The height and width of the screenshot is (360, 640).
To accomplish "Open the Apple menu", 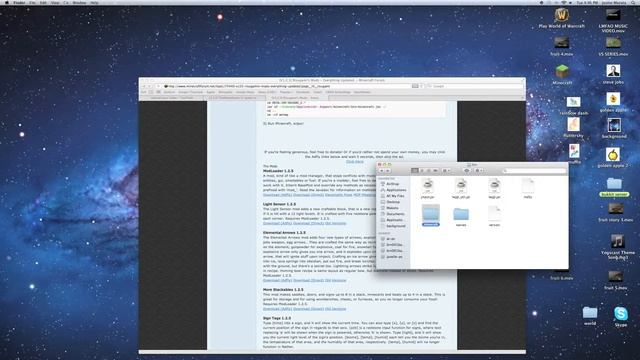I will pyautogui.click(x=6, y=2).
